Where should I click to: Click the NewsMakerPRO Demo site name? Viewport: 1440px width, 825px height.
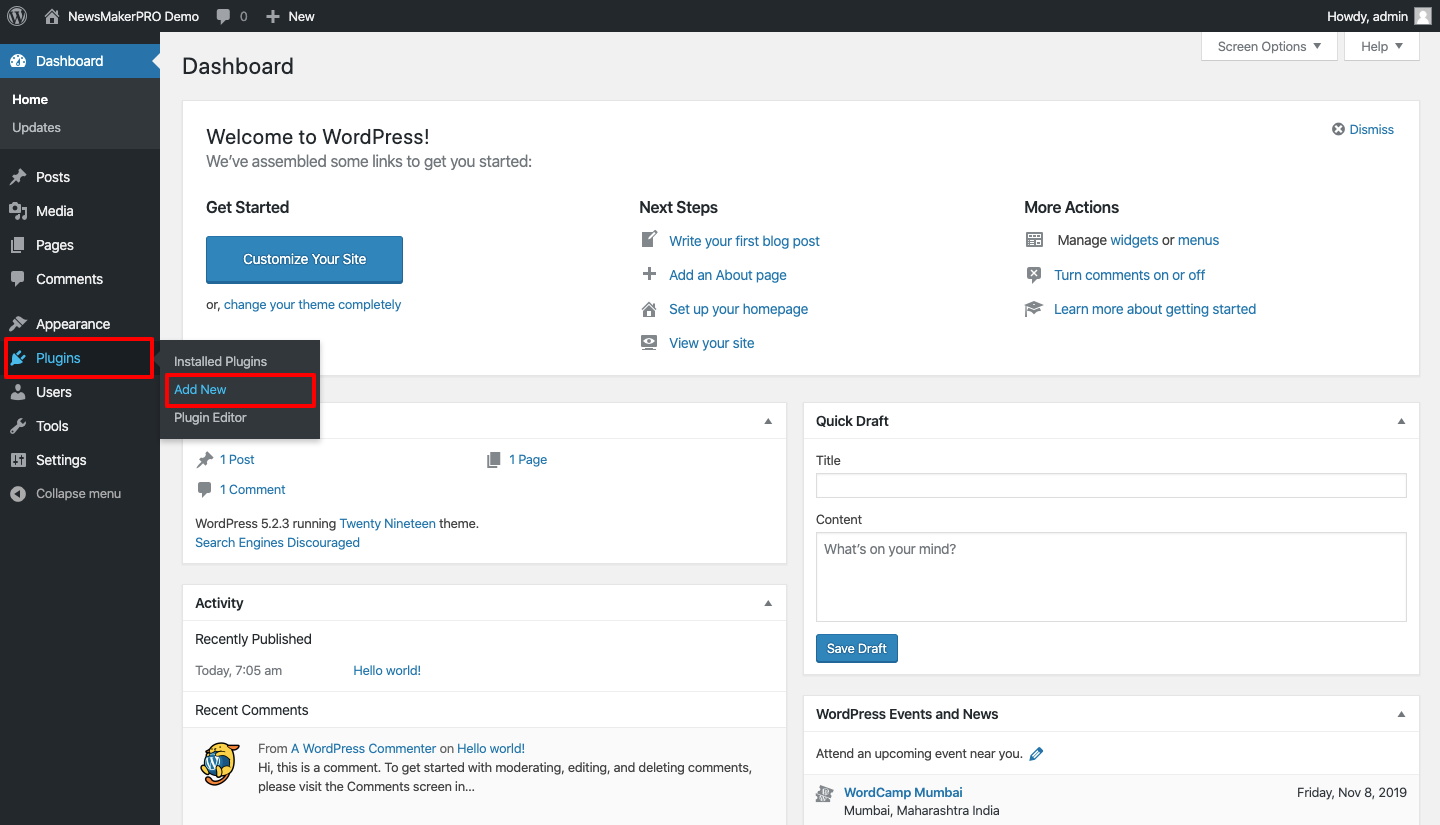[133, 16]
